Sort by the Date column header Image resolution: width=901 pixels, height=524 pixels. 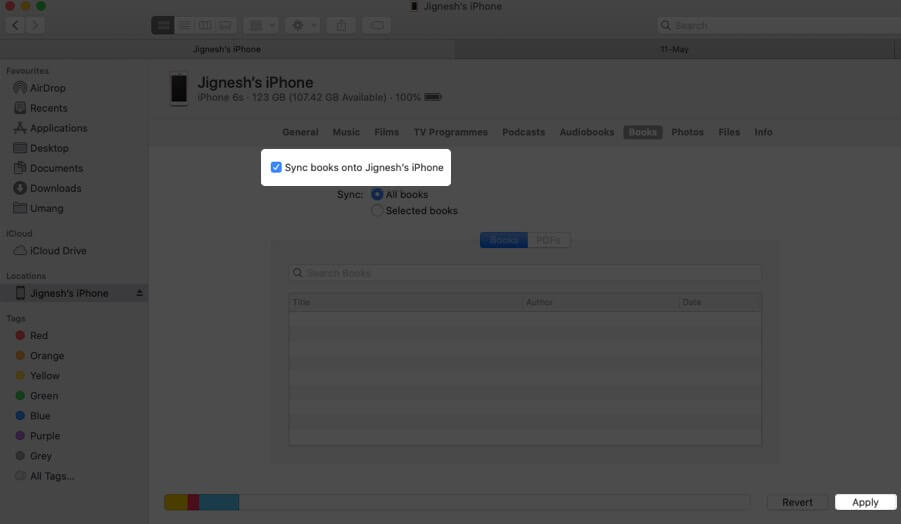pos(720,302)
